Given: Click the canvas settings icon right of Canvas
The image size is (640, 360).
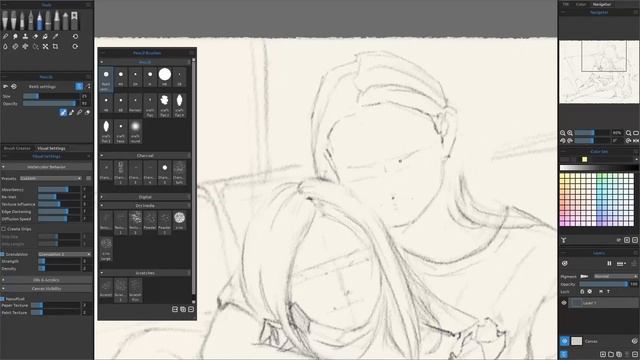Looking at the screenshot, I should pyautogui.click(x=634, y=341).
